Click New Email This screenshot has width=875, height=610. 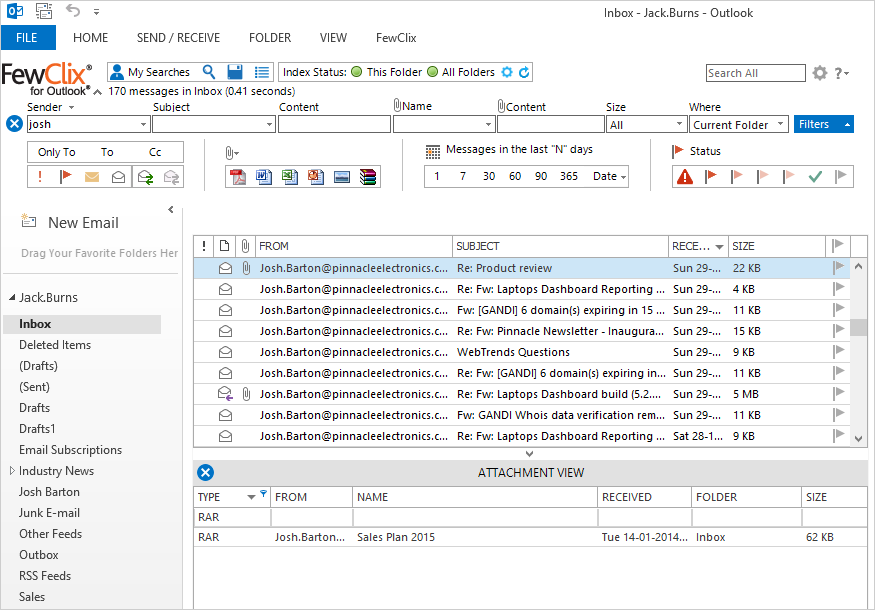click(70, 223)
